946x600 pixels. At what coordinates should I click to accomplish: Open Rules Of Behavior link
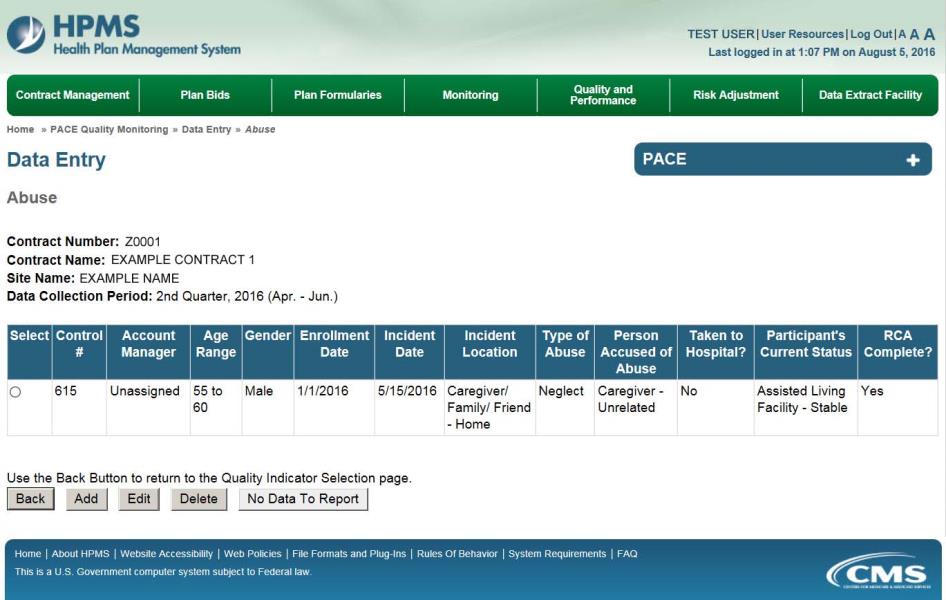[x=457, y=554]
